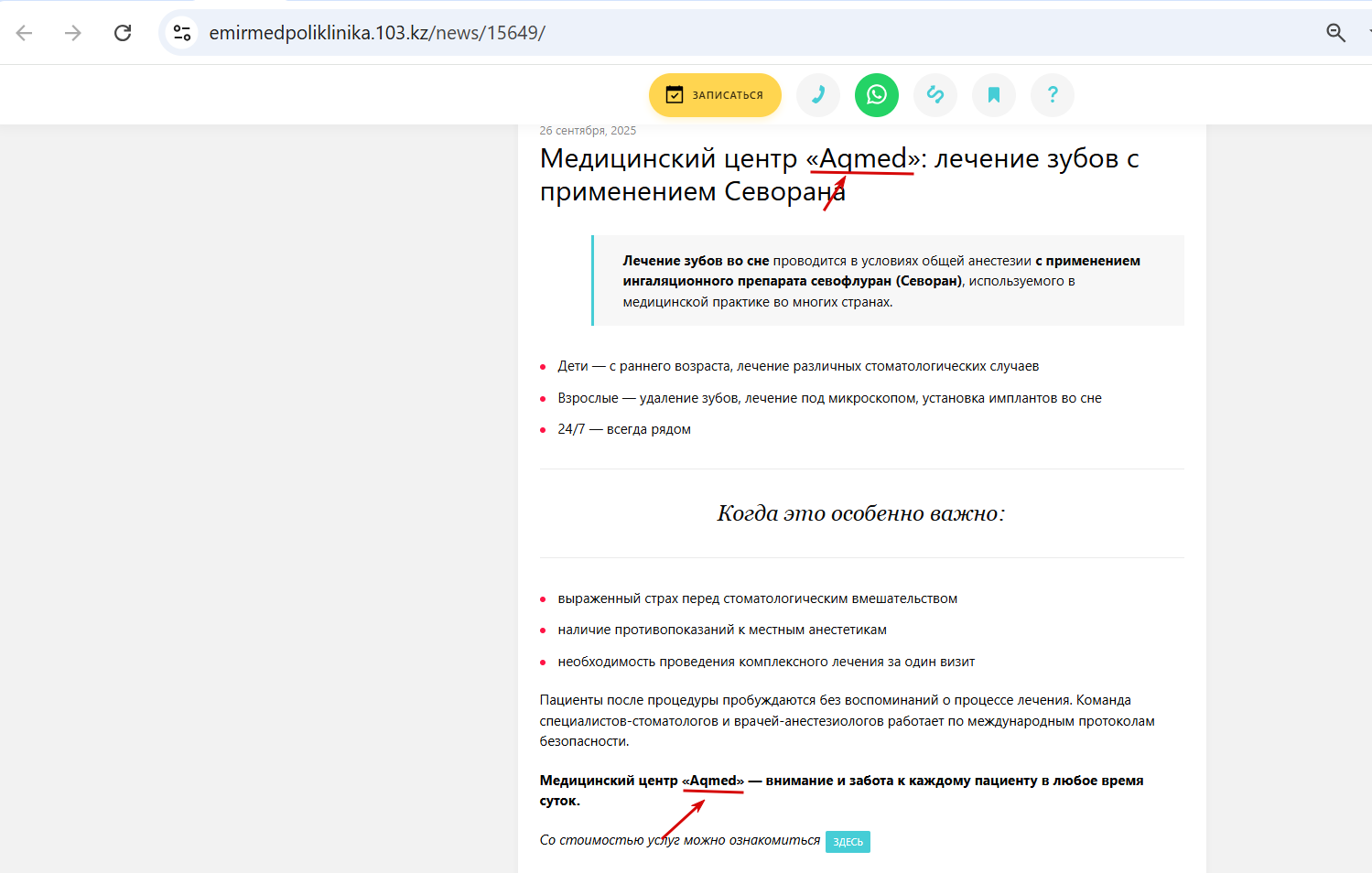Click the bullet starting with Дети
Screen dimensions: 1372x873
pyautogui.click(x=798, y=366)
